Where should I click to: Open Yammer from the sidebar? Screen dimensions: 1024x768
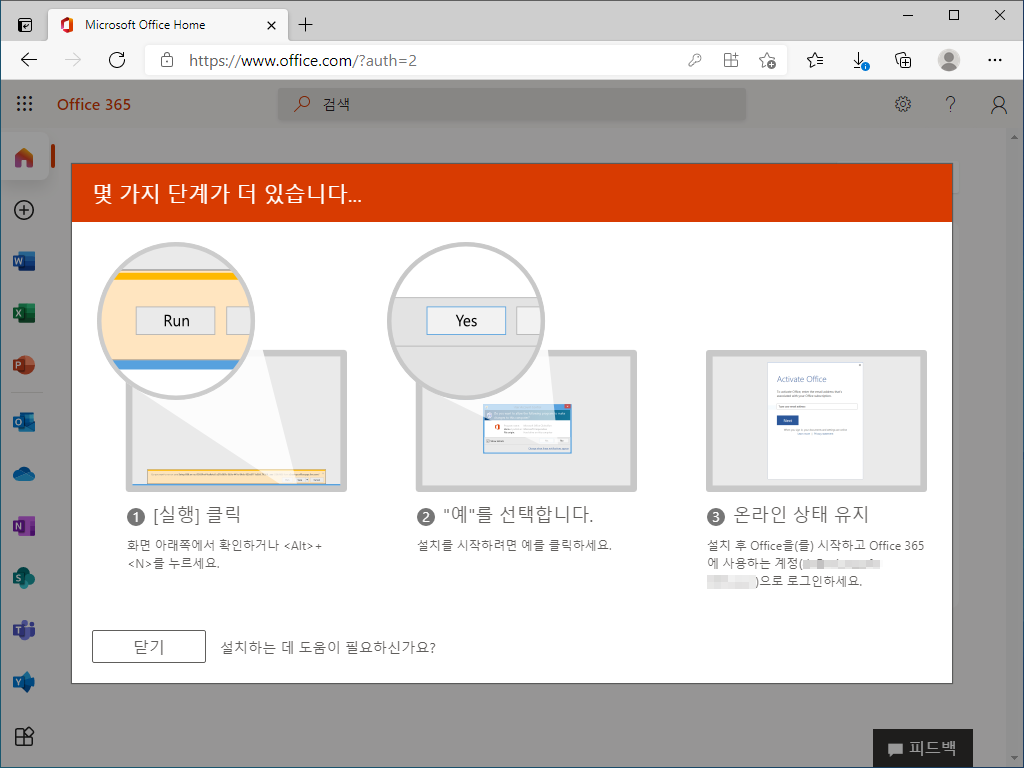24,682
